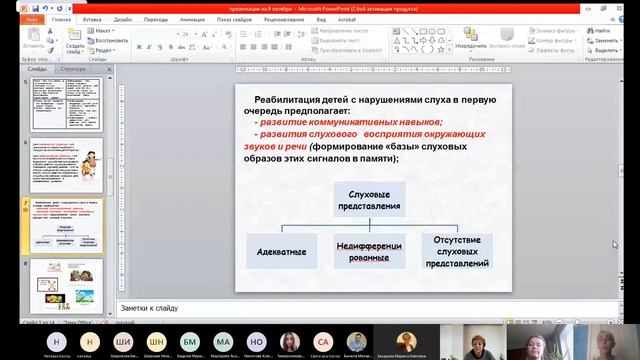Click the bulleted list icon
This screenshot has width=640, height=360.
point(243,34)
